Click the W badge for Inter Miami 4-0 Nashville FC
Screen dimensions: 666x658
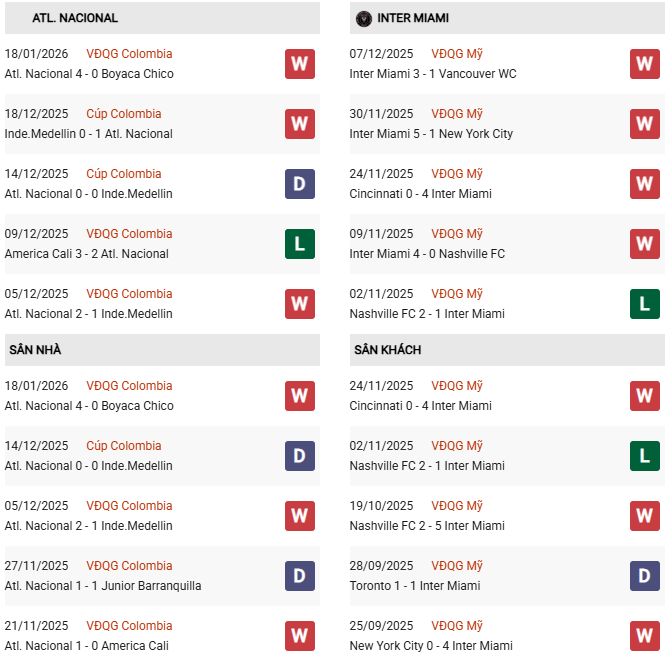pos(644,244)
